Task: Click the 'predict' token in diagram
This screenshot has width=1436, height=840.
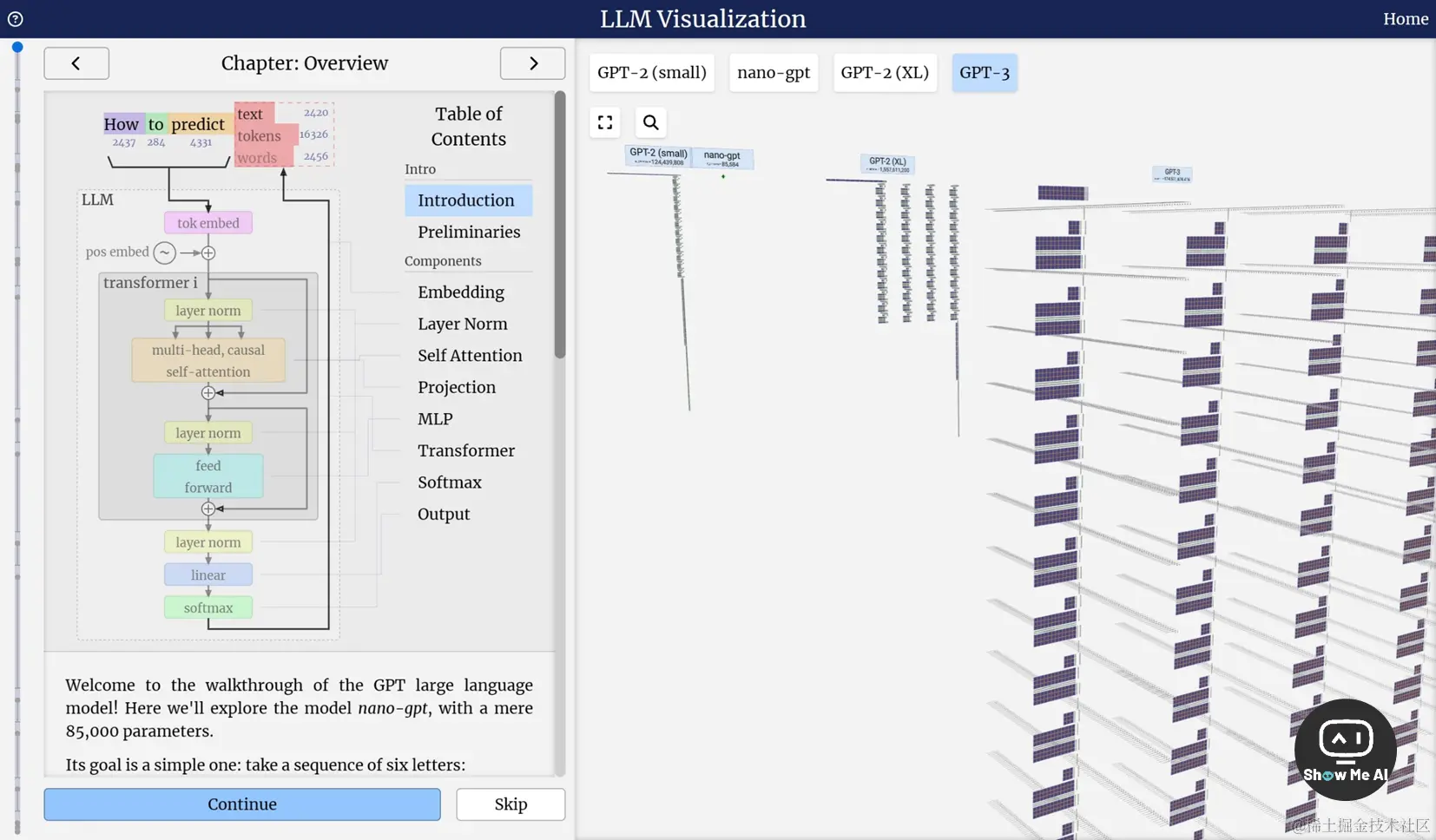Action: click(x=198, y=124)
